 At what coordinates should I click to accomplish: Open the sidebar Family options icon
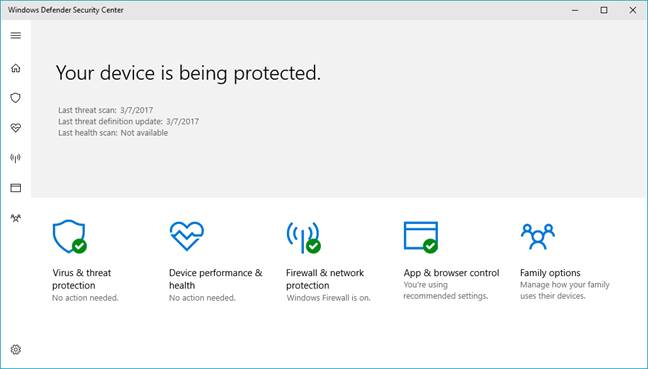pos(16,218)
